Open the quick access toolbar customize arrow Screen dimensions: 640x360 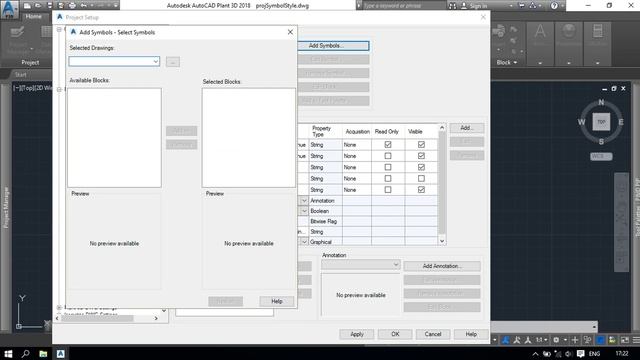coord(116,6)
